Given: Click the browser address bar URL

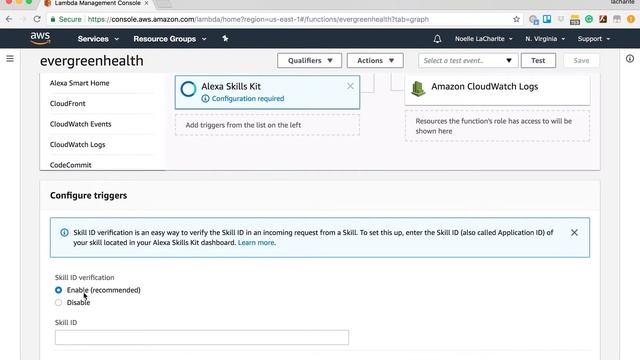Looking at the screenshot, I should (x=258, y=19).
